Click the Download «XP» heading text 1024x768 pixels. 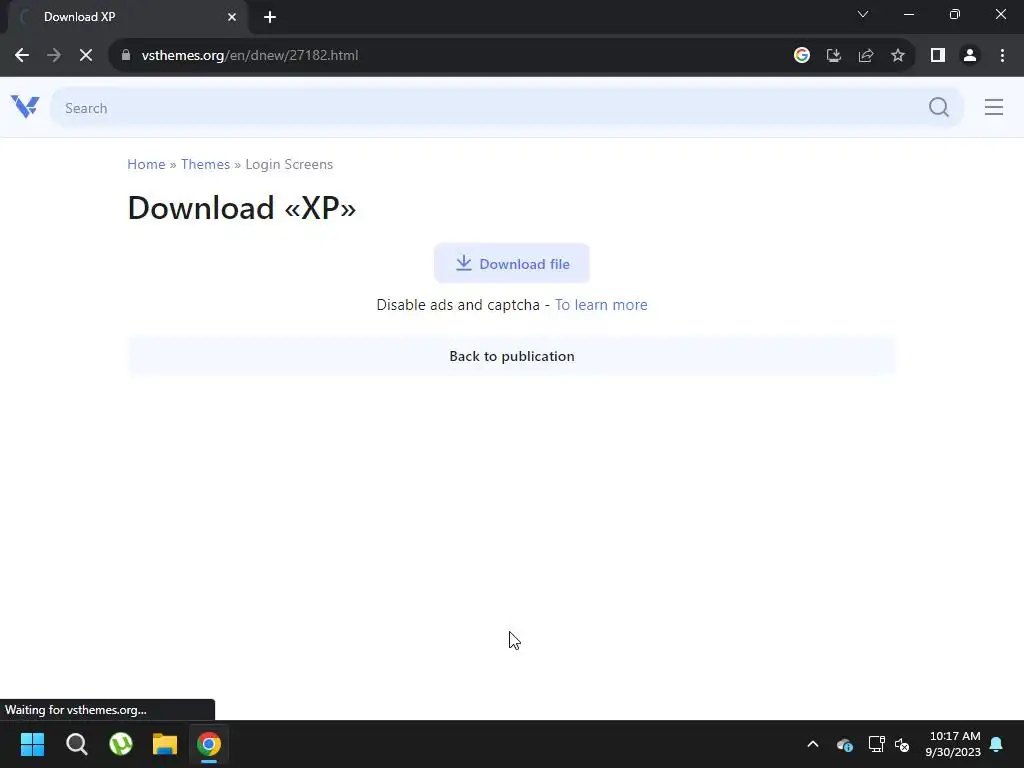coord(242,208)
